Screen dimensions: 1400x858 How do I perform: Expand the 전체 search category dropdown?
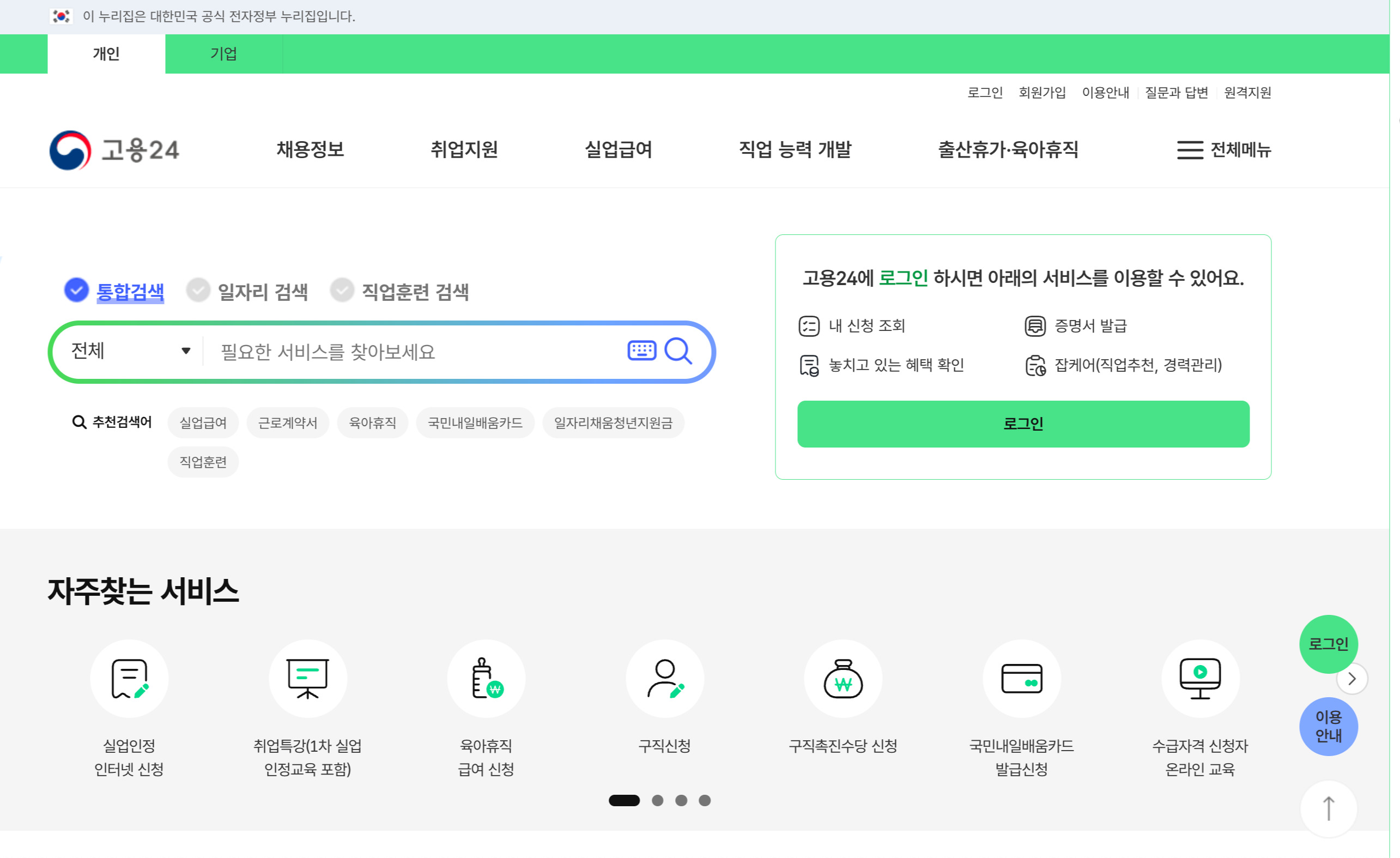tap(130, 351)
